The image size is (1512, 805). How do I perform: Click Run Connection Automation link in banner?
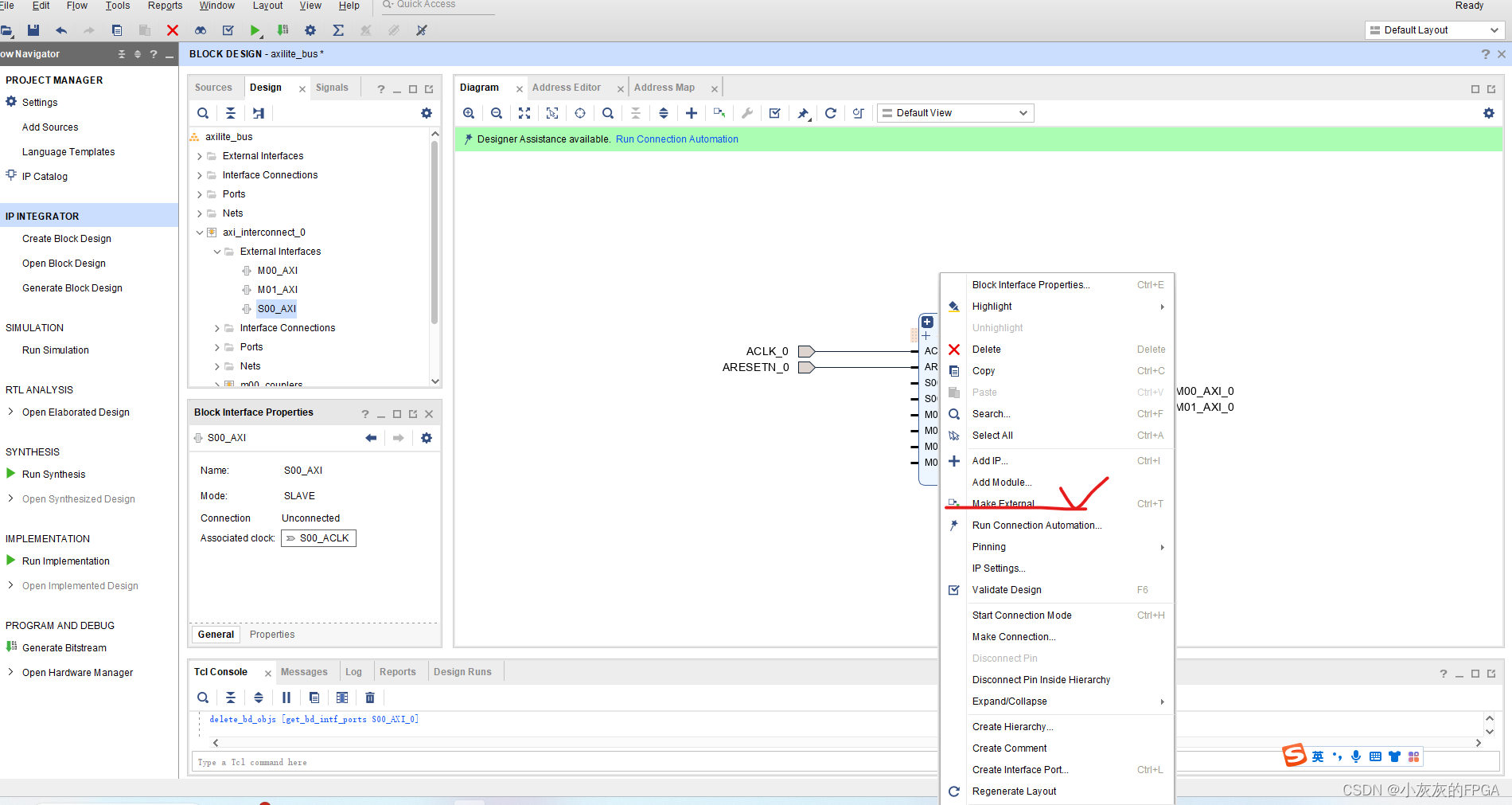[x=677, y=139]
